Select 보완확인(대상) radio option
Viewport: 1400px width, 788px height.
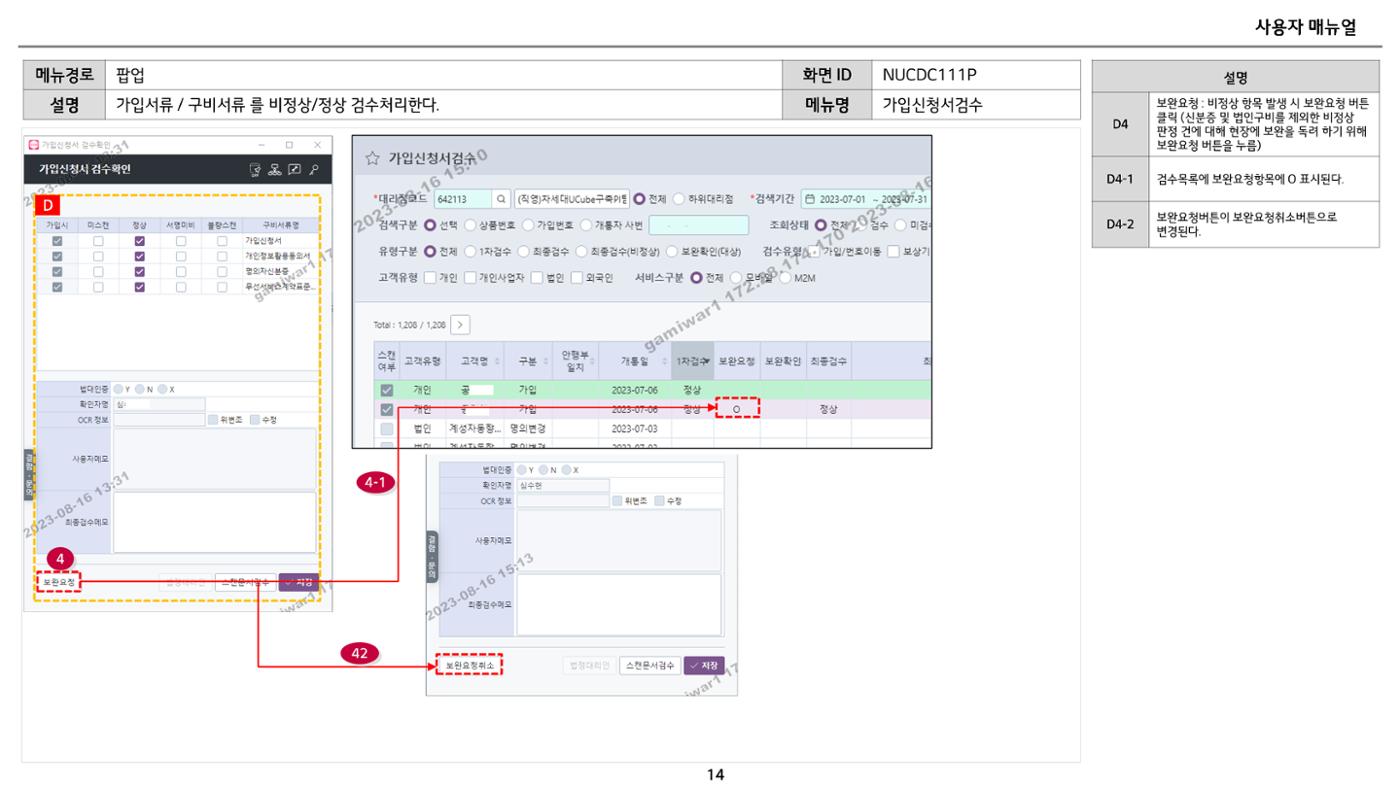(672, 250)
